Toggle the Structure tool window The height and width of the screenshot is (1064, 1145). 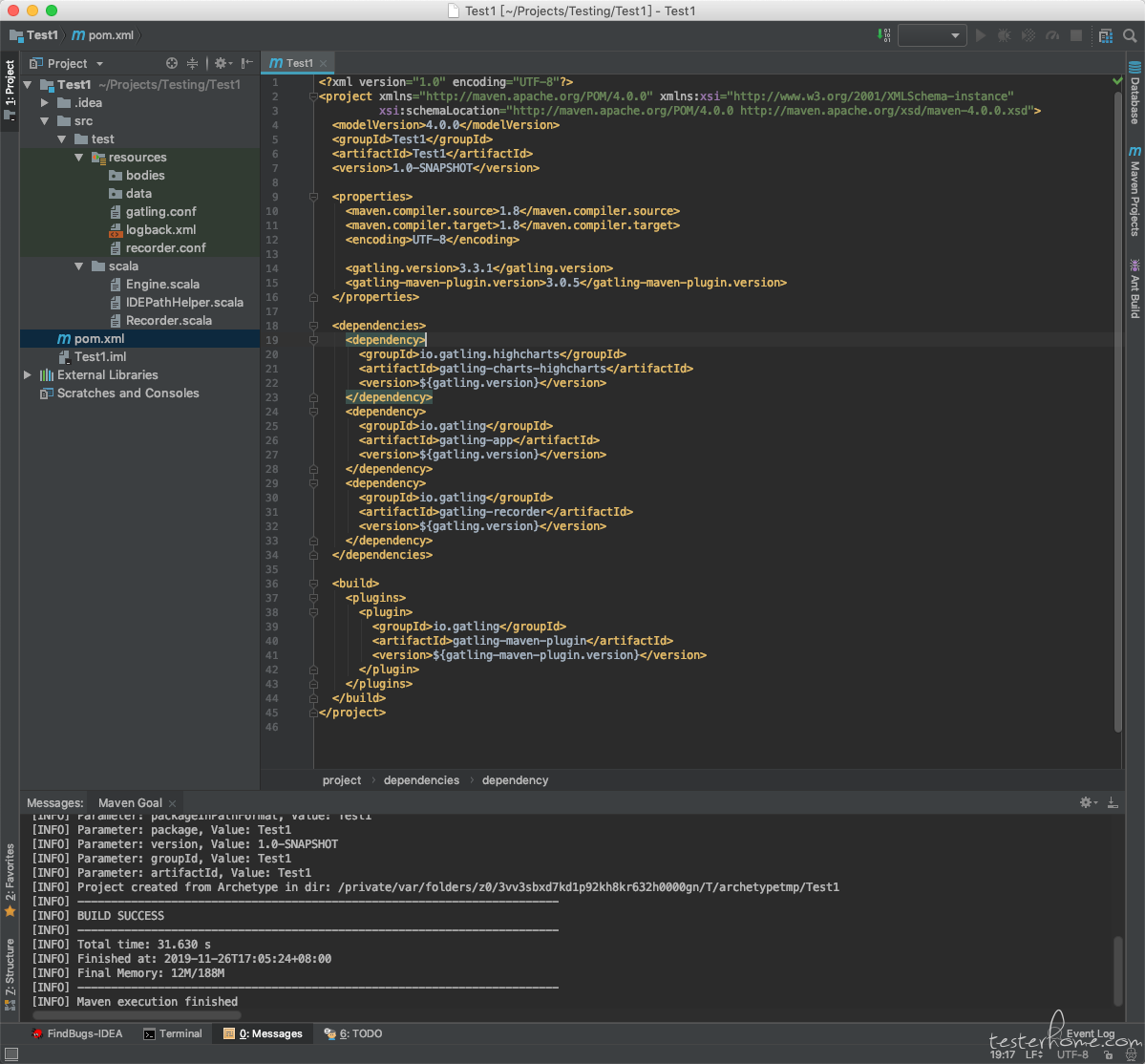[10, 973]
